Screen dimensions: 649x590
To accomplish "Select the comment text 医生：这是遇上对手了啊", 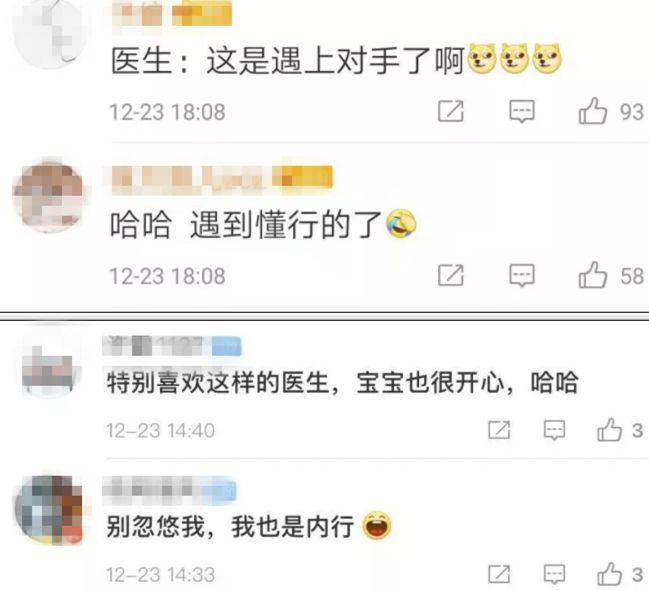I will click(x=287, y=61).
